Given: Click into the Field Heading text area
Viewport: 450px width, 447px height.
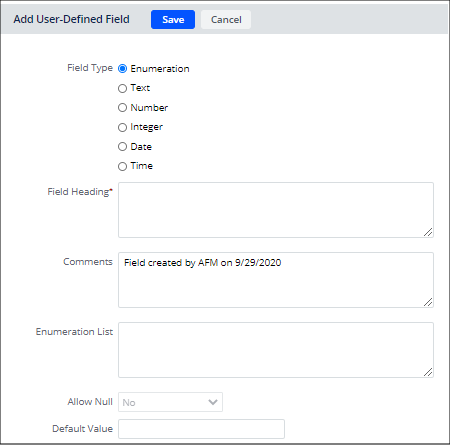Looking at the screenshot, I should tap(276, 210).
